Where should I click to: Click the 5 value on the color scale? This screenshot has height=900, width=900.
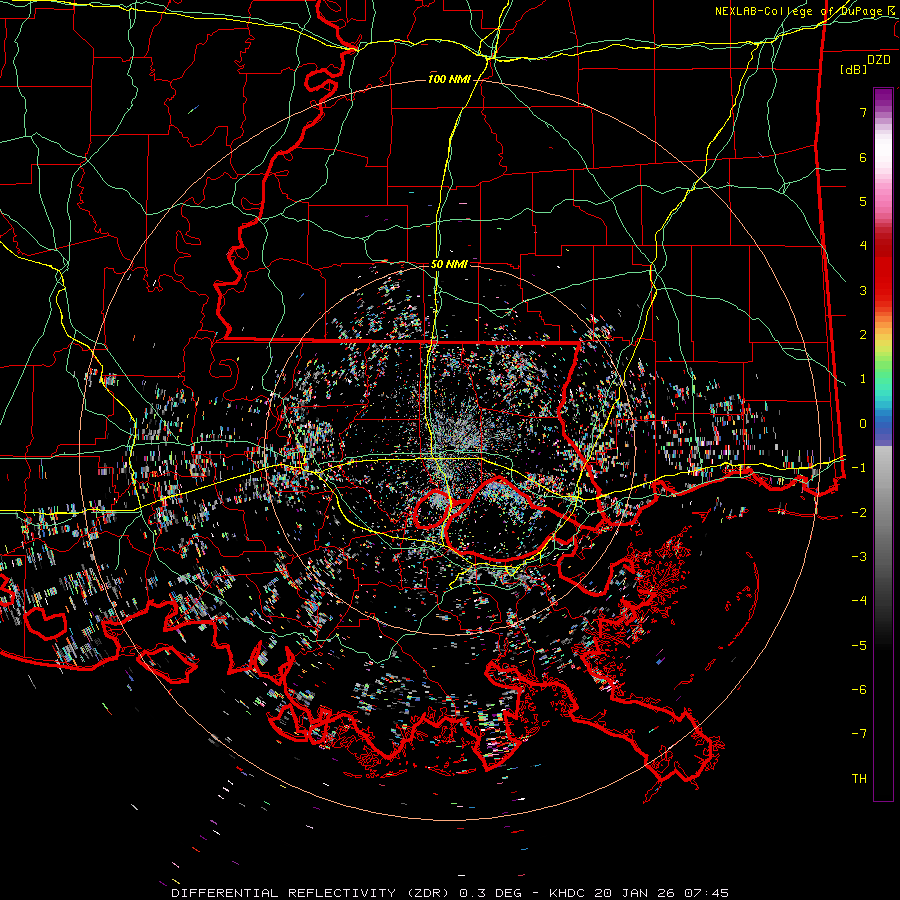coord(863,201)
